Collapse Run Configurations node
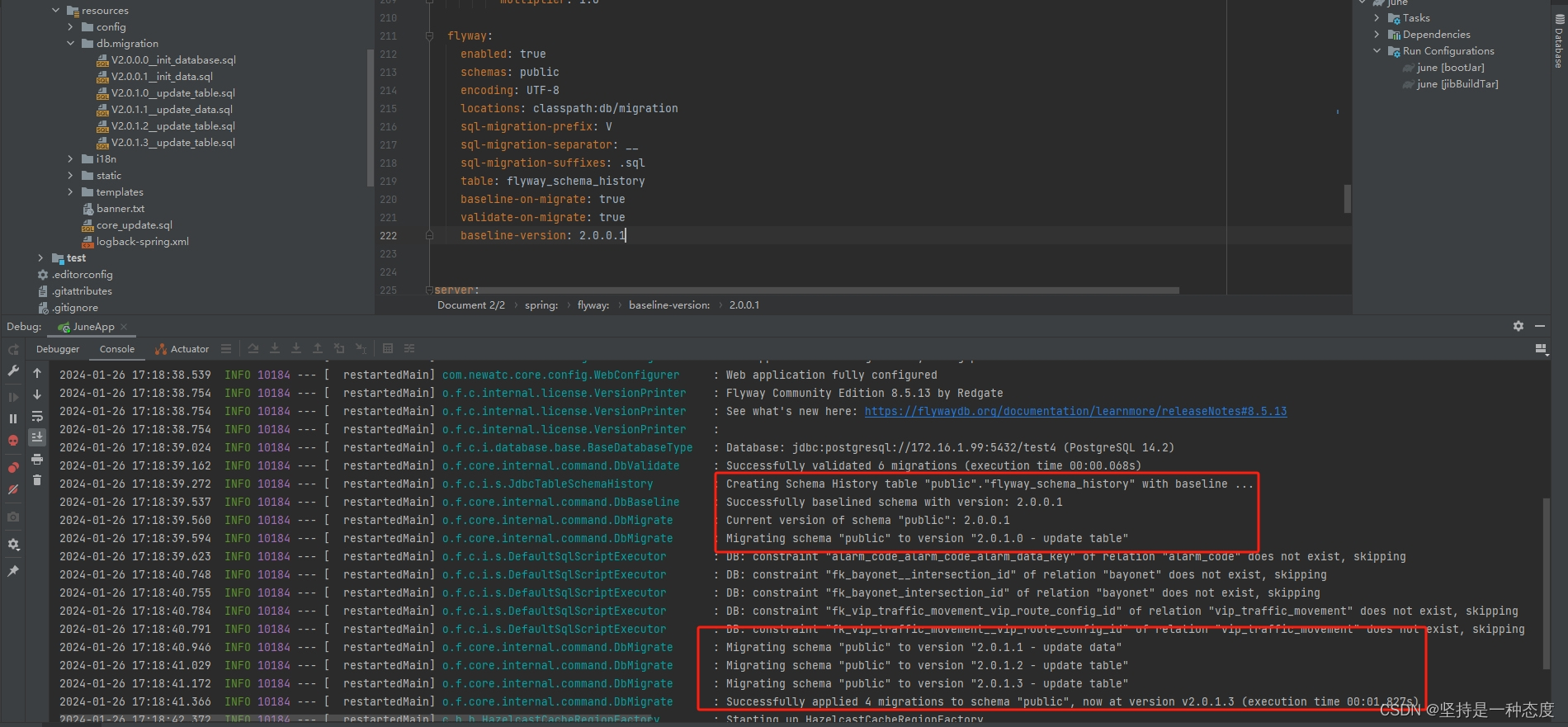Viewport: 1568px width, 727px height. click(x=1377, y=51)
